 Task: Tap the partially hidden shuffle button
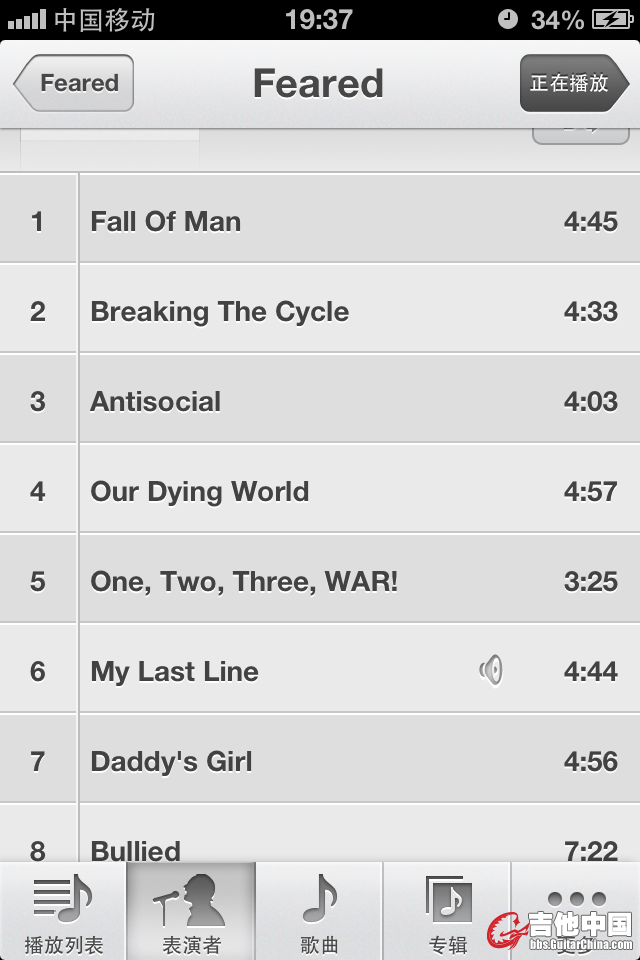tap(581, 136)
